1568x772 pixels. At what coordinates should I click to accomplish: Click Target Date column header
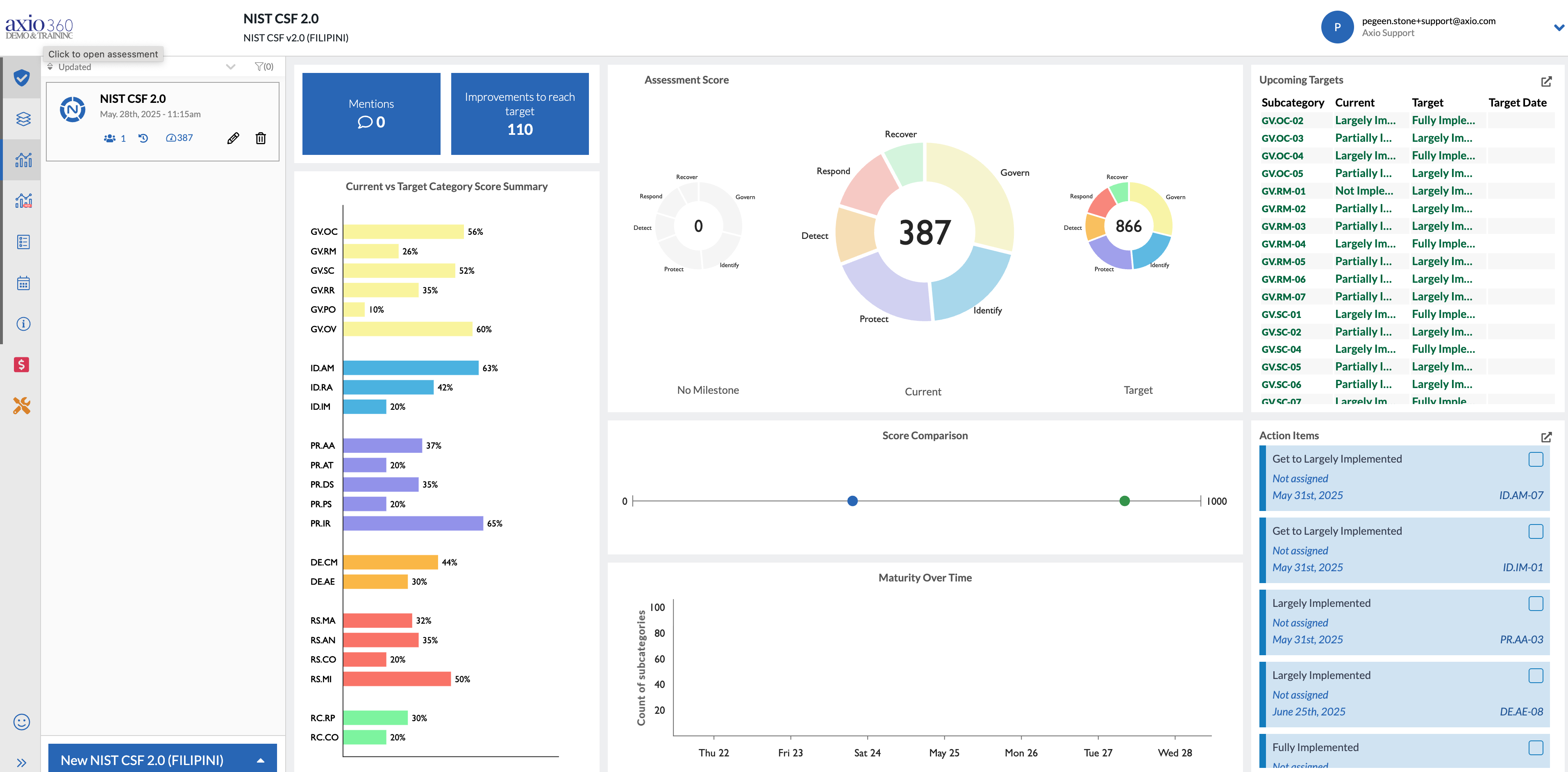(1517, 103)
